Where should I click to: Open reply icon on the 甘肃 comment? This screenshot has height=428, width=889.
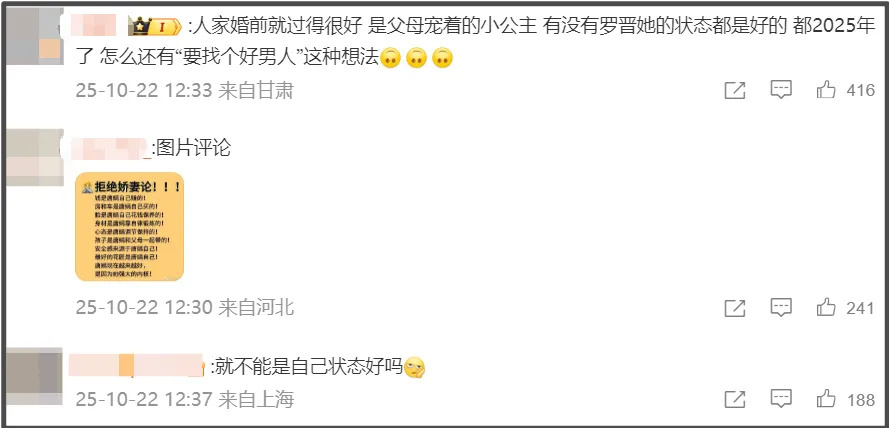coord(781,90)
